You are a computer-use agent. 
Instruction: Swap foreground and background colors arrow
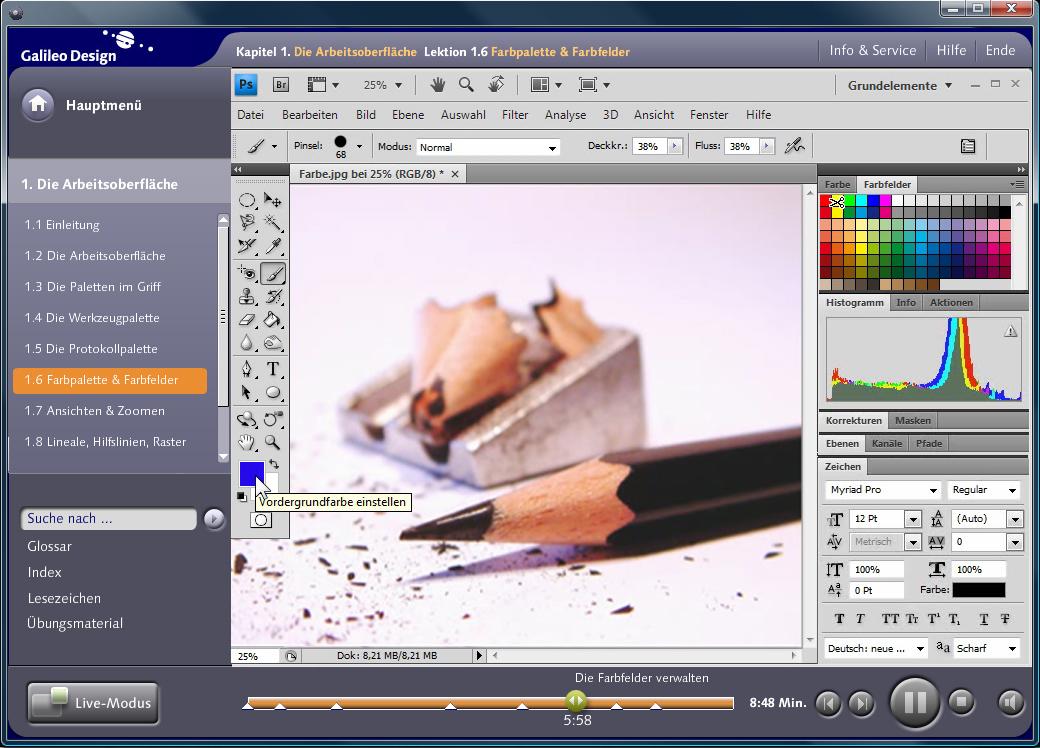[274, 464]
